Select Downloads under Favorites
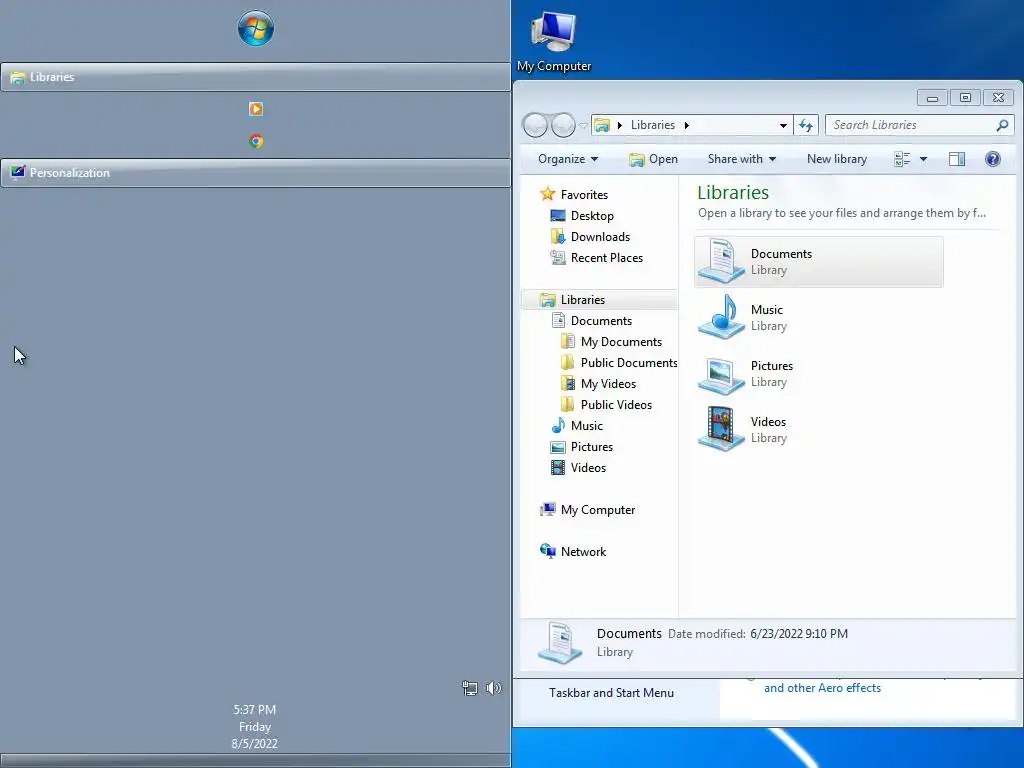This screenshot has height=768, width=1024. click(590, 236)
